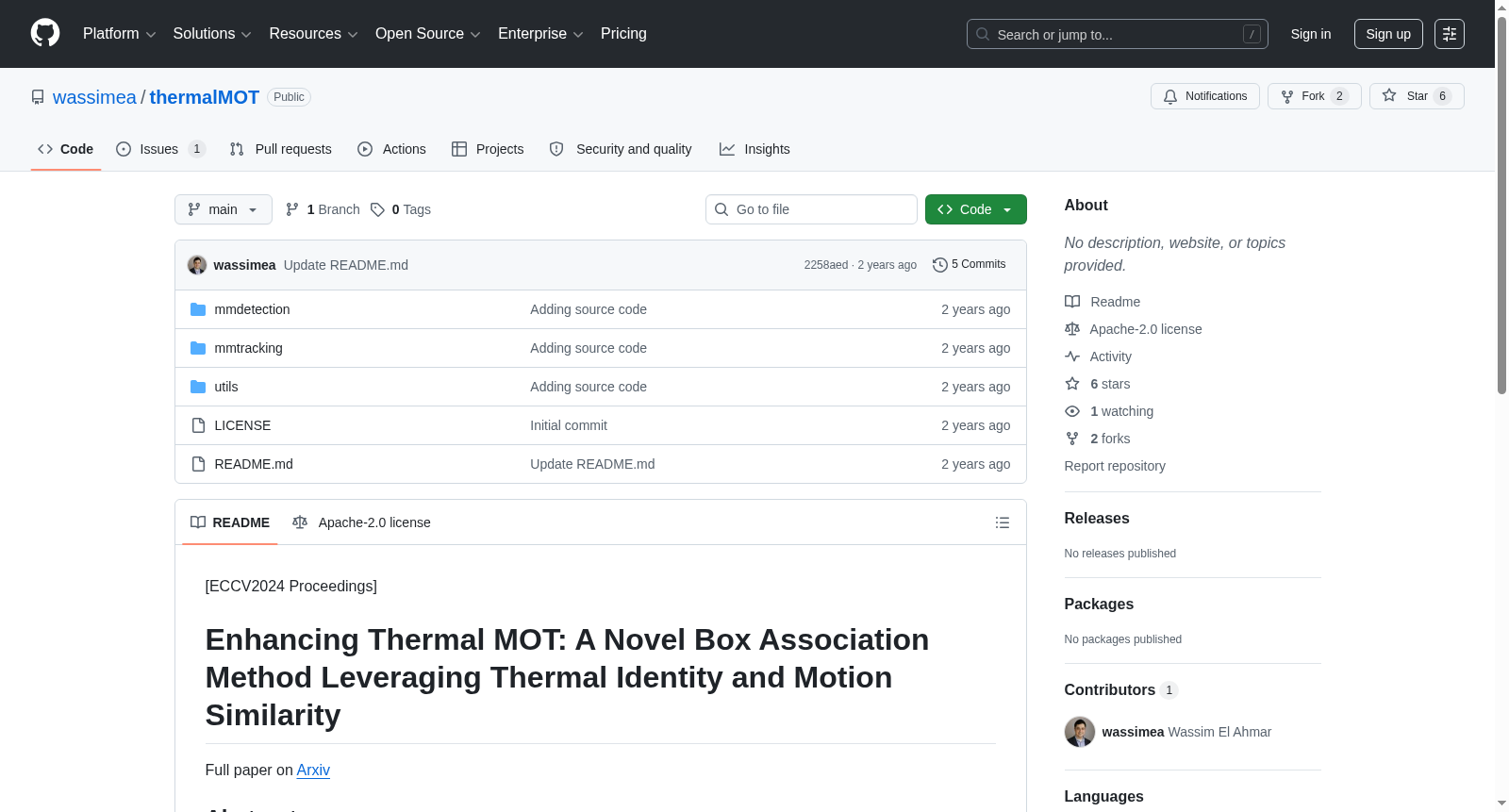Click the commit history clock icon
This screenshot has width=1509, height=812.
click(939, 265)
